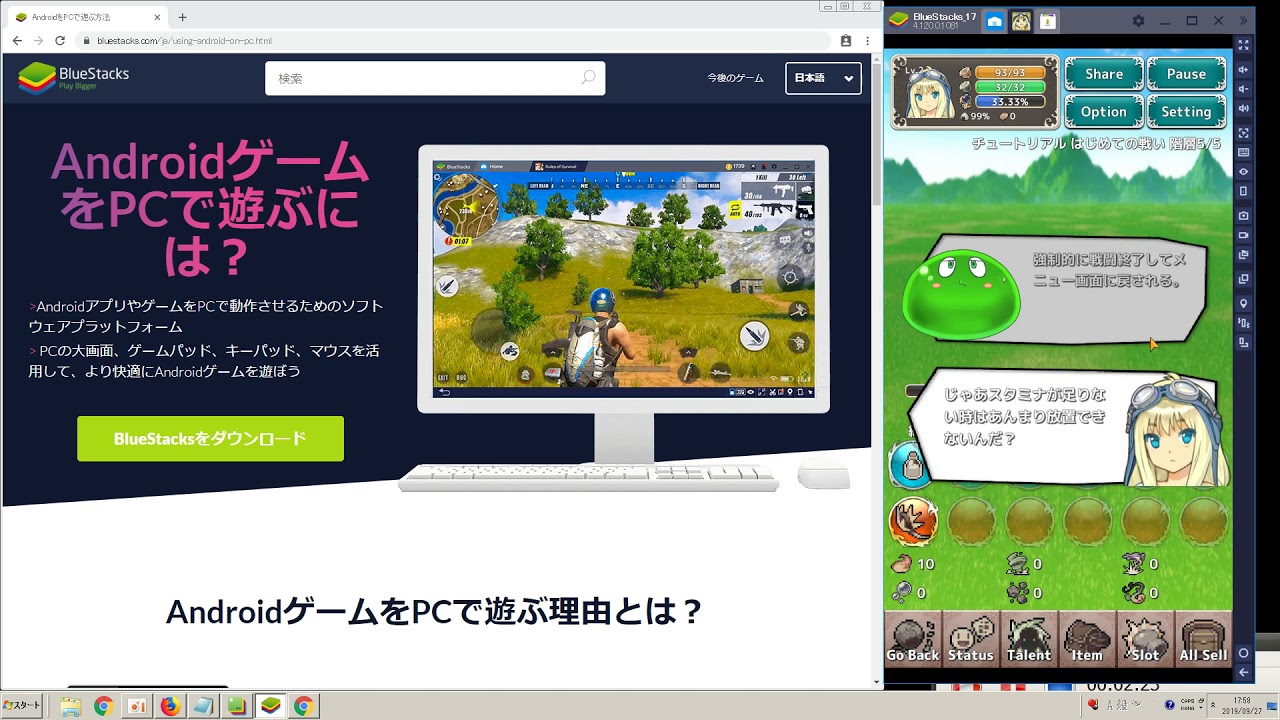Open the file explorer taskbar icon
The image size is (1280, 720).
coord(70,706)
